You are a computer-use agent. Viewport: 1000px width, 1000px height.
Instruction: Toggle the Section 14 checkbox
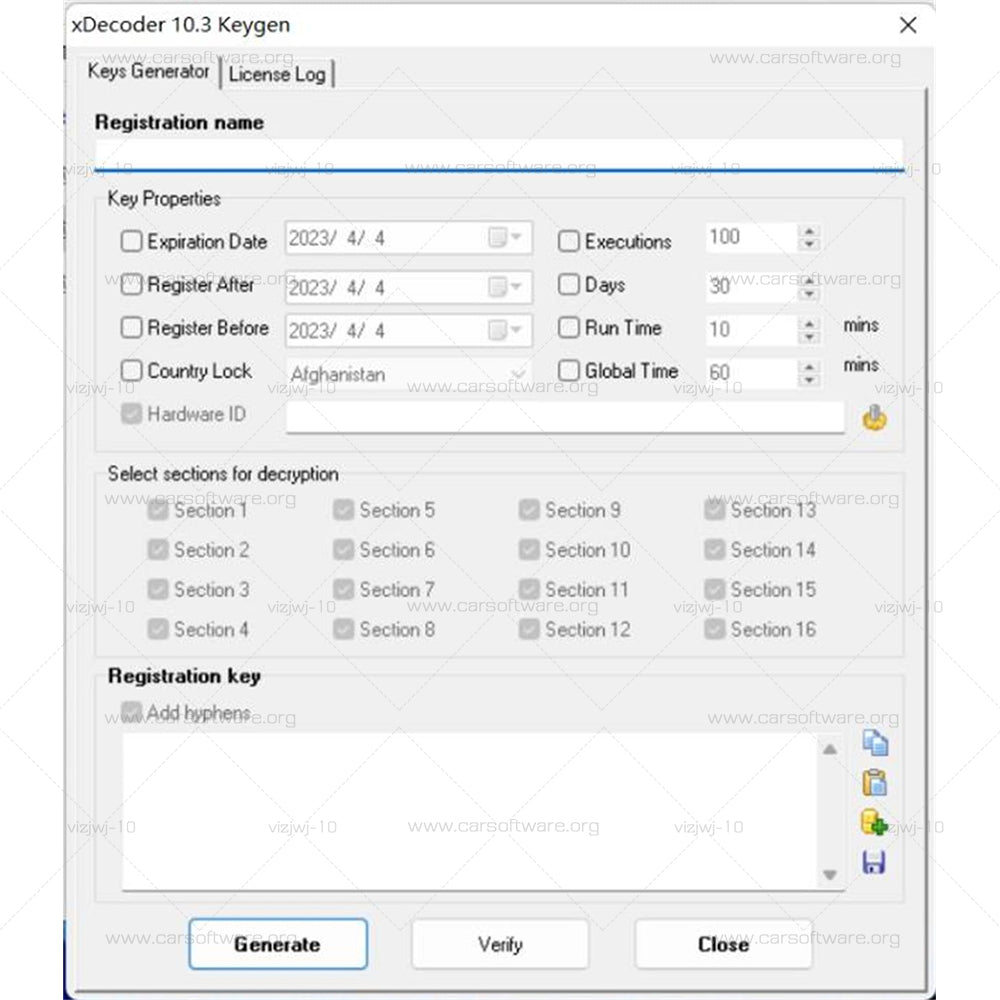714,550
